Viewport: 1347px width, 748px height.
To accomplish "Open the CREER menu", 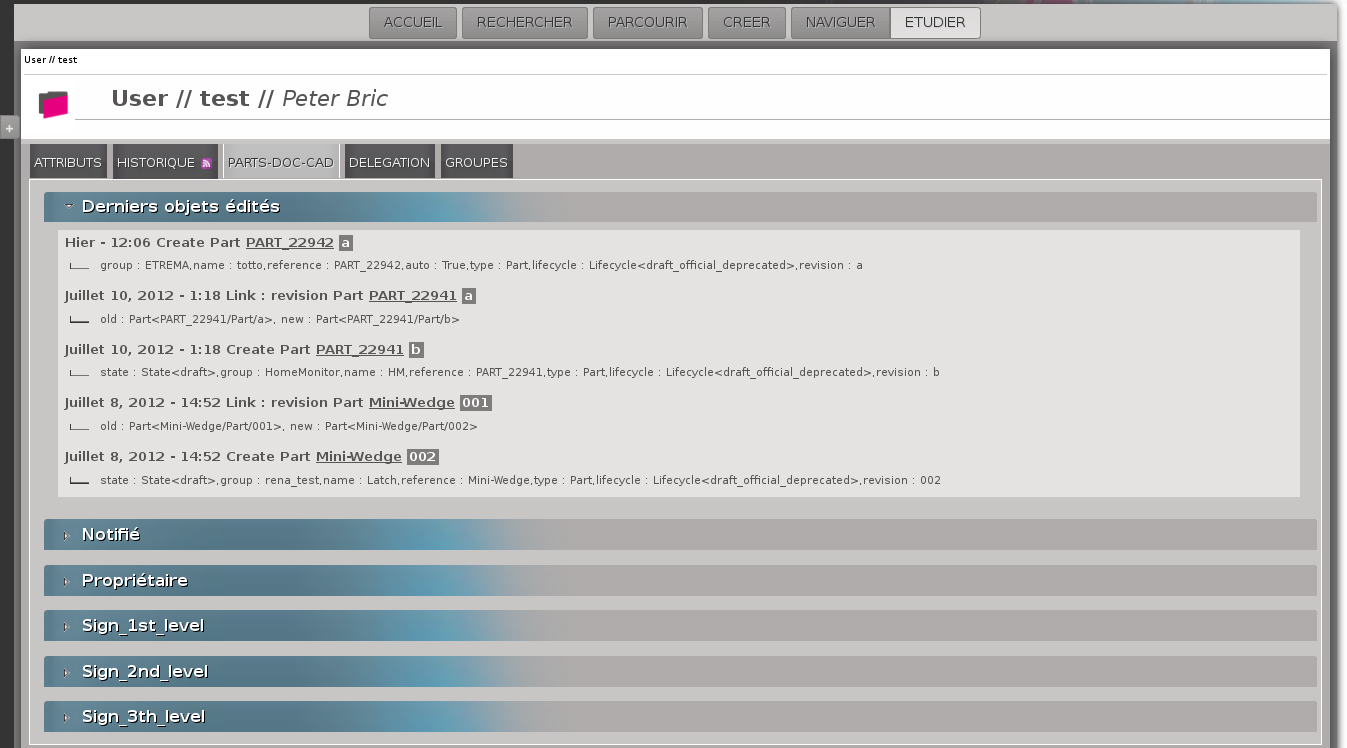I will click(747, 23).
